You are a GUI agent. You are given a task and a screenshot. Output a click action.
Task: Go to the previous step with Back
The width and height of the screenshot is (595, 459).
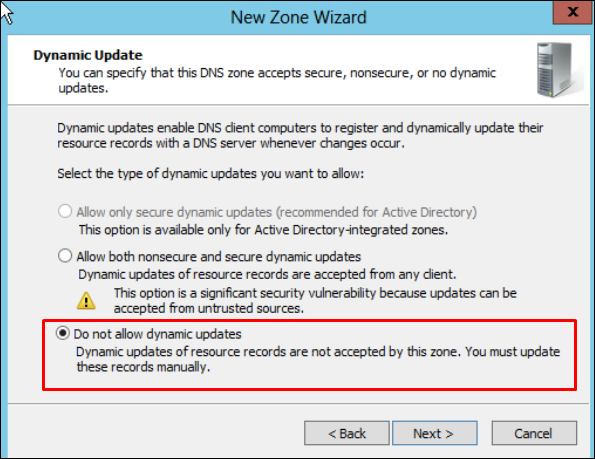tap(347, 433)
